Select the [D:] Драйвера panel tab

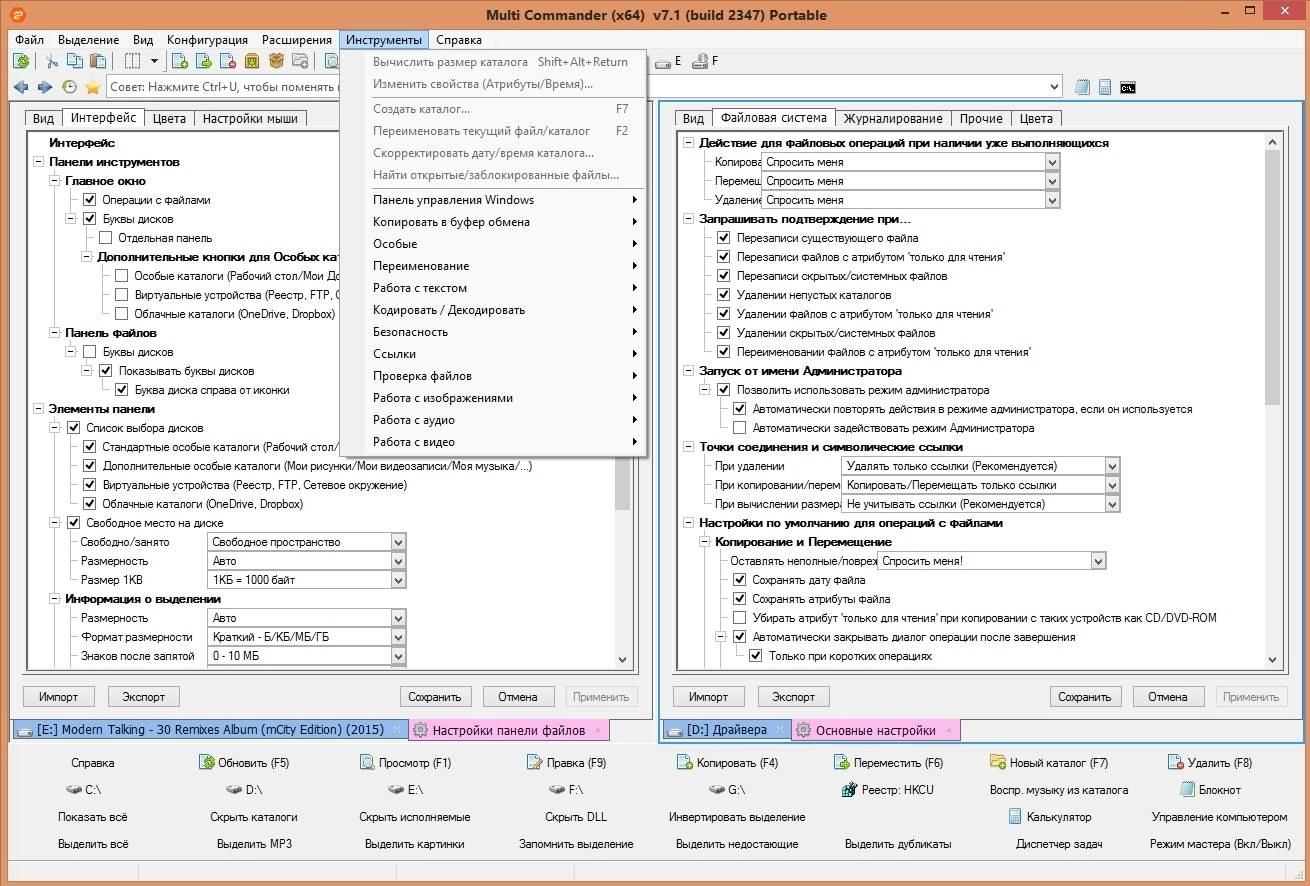(726, 731)
